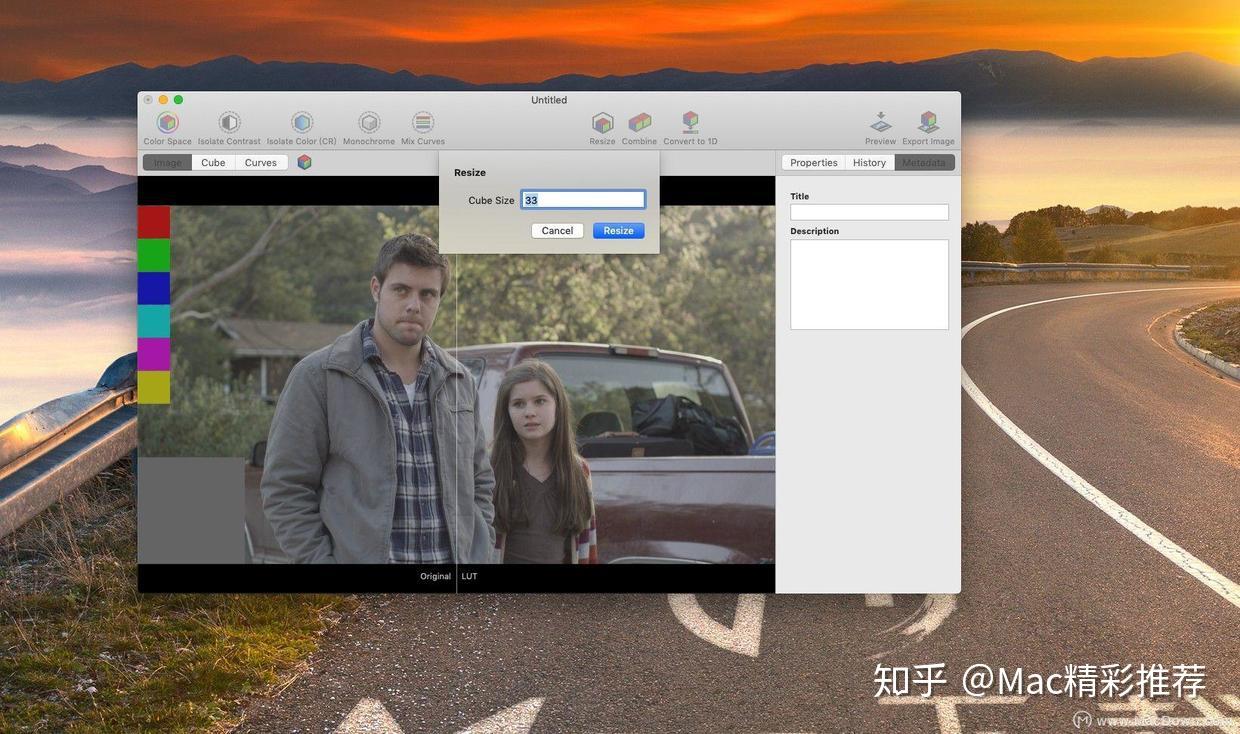This screenshot has height=734, width=1240.
Task: Apply the Monochrome tool
Action: [x=368, y=125]
